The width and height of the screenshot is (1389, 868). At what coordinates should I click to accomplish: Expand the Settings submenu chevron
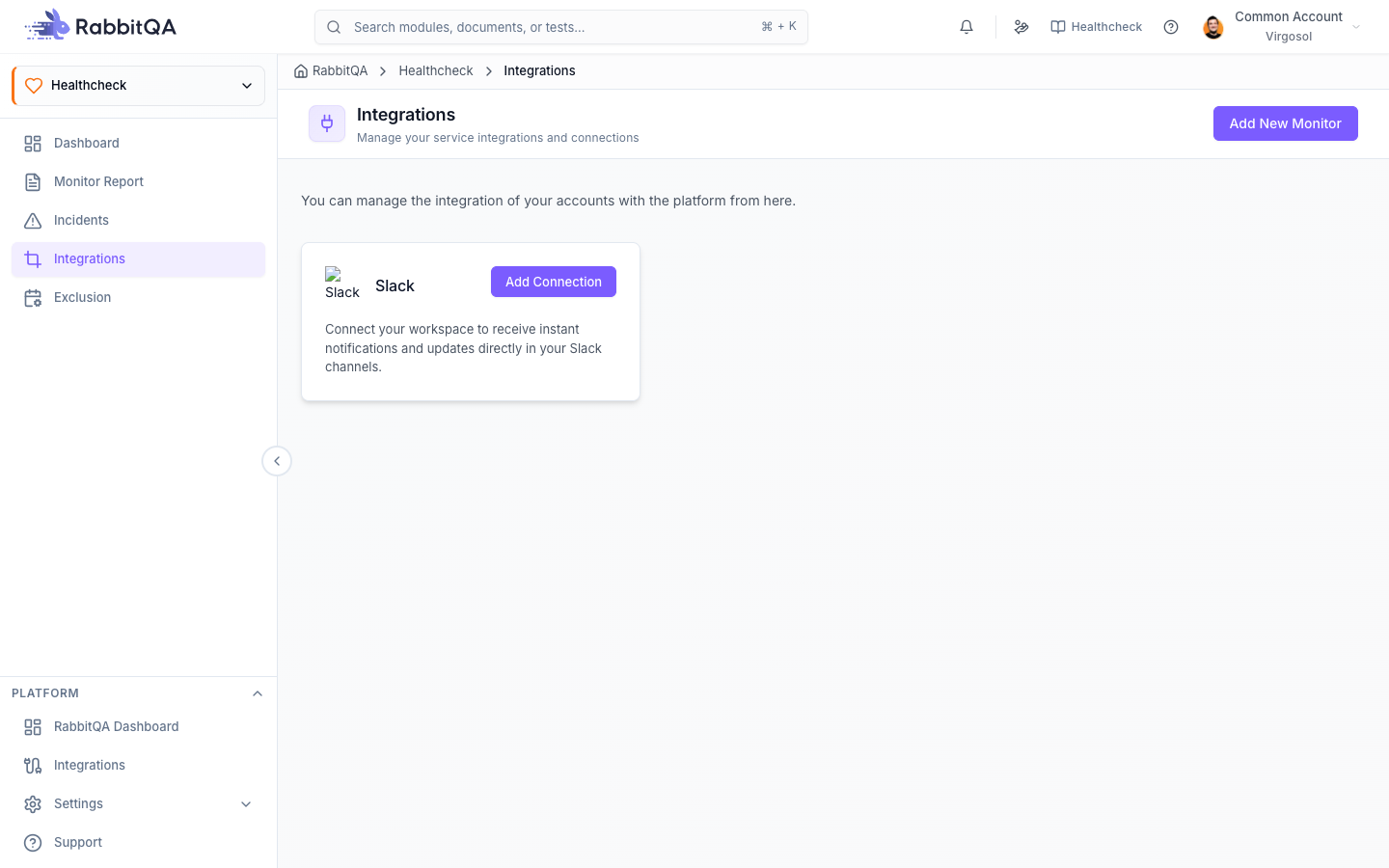246,803
